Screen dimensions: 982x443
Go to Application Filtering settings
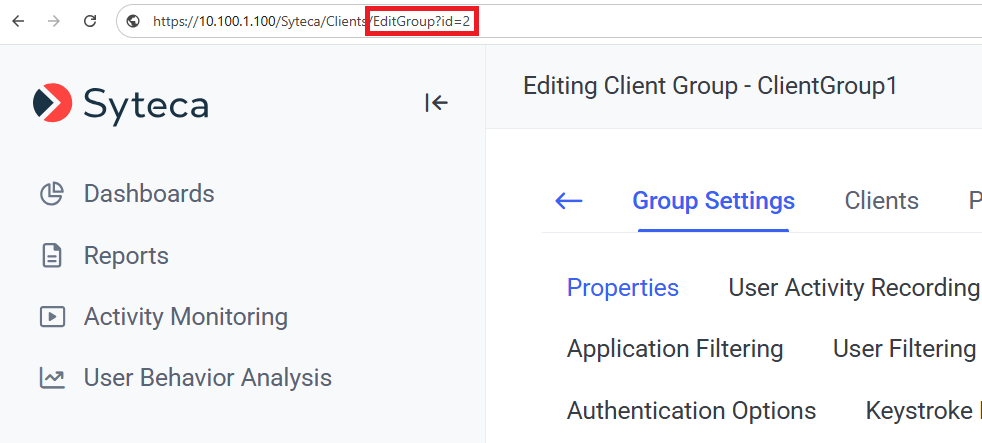coord(674,349)
